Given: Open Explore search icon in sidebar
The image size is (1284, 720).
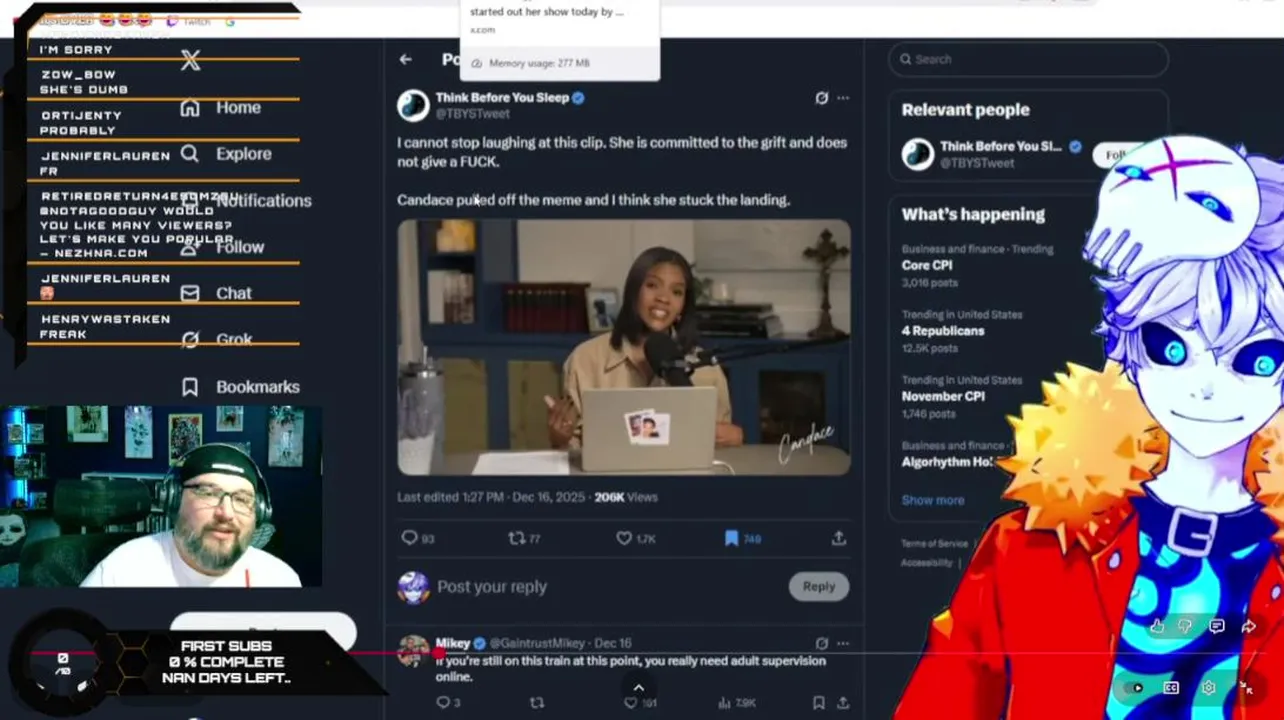Looking at the screenshot, I should [x=190, y=154].
